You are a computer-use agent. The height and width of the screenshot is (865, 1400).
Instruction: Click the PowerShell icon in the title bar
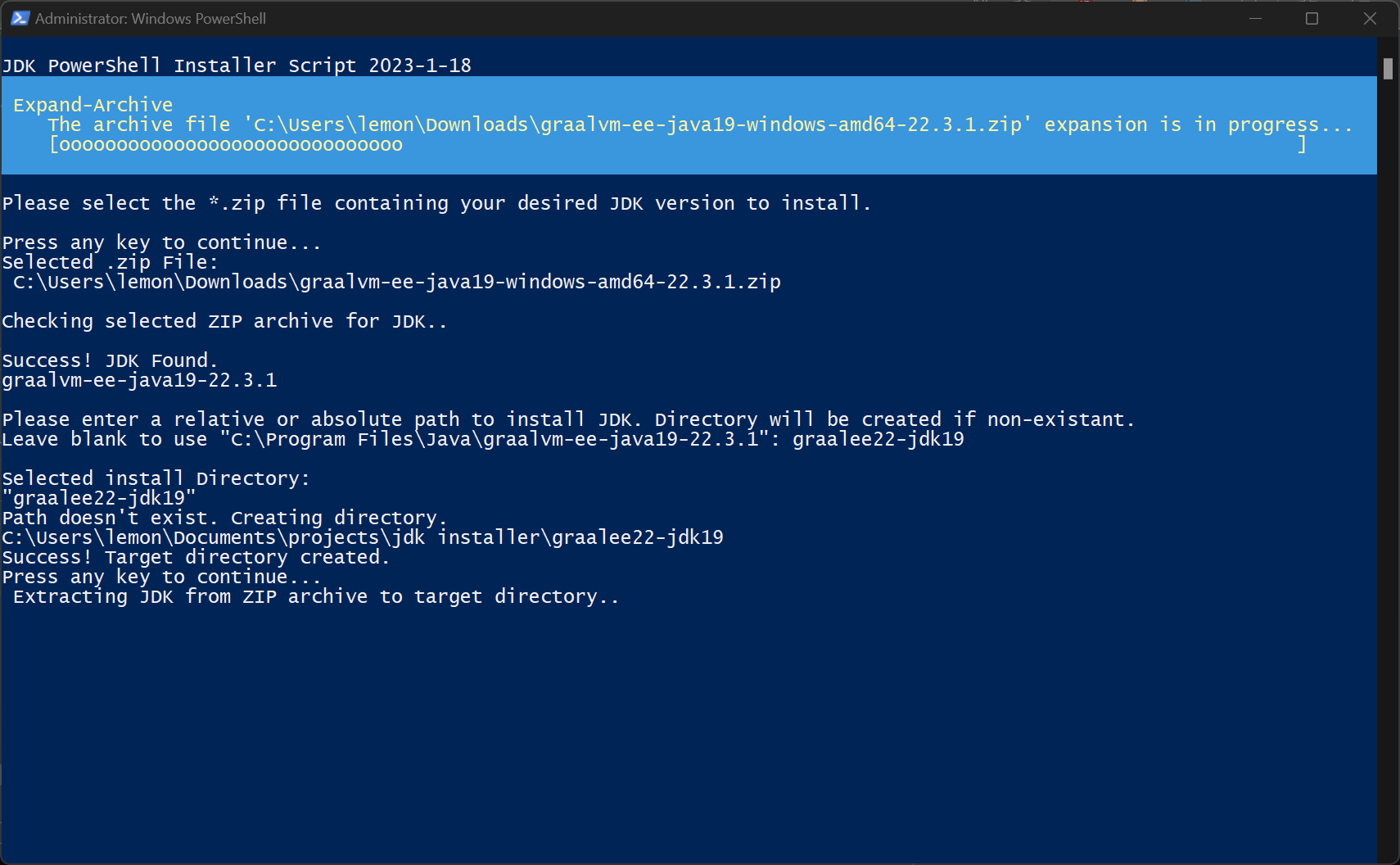click(x=20, y=17)
